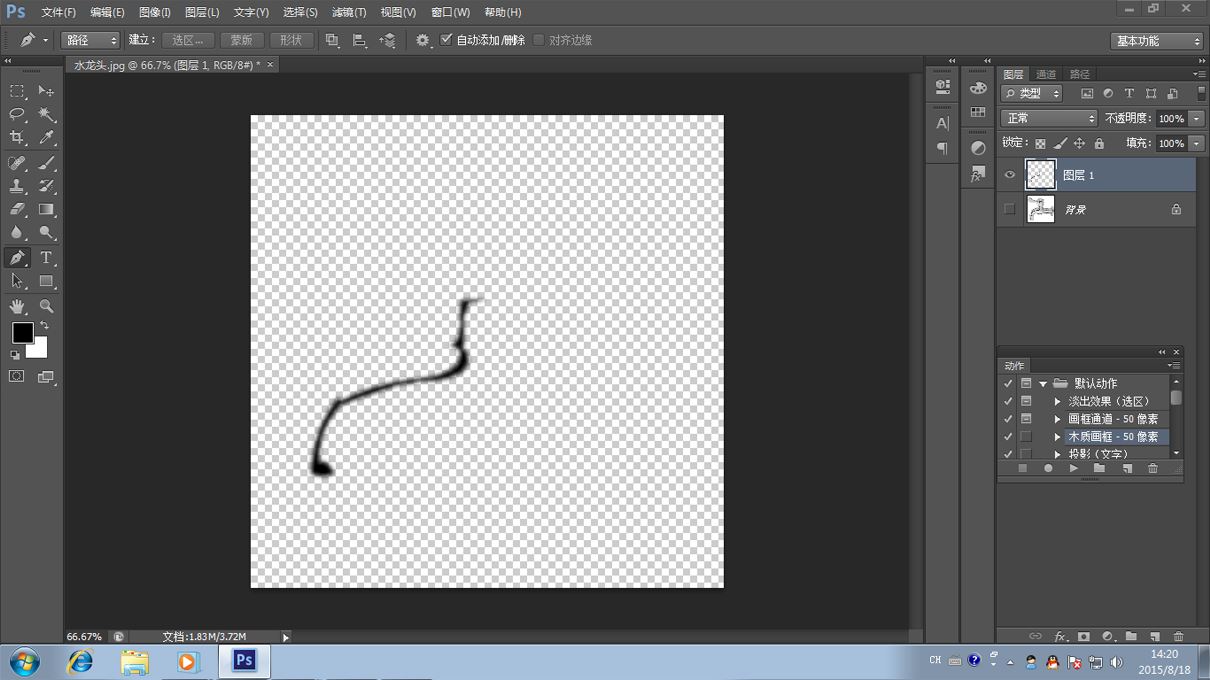Toggle lock position
1210x680 pixels.
click(x=1081, y=144)
